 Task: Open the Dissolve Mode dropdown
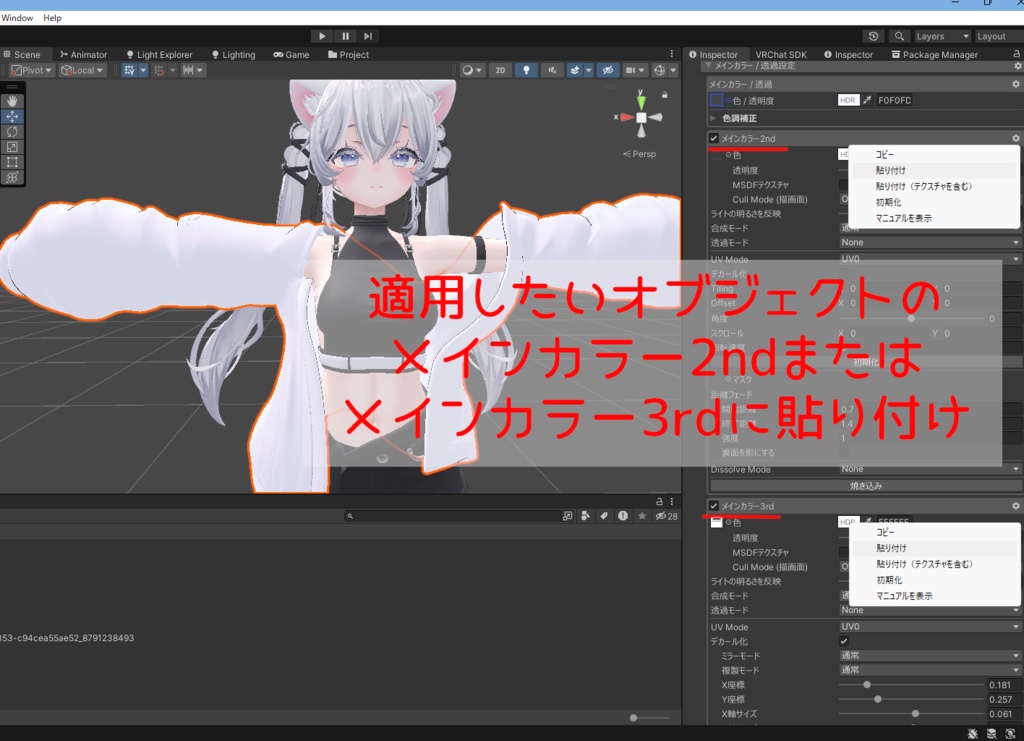click(930, 469)
